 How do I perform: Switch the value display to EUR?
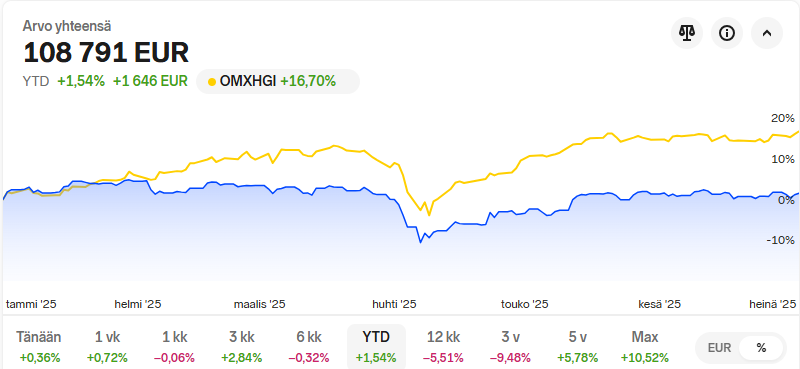(x=719, y=348)
